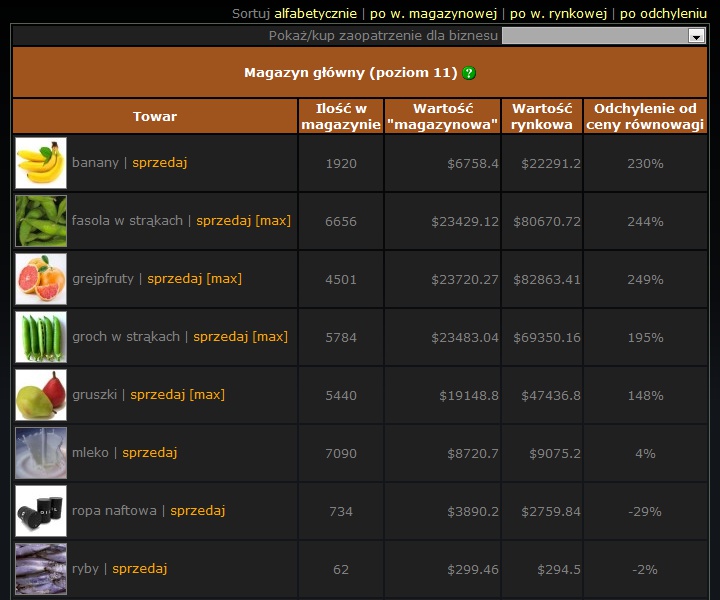Click the 195% deviation for groch
The width and height of the screenshot is (720, 600).
(645, 337)
